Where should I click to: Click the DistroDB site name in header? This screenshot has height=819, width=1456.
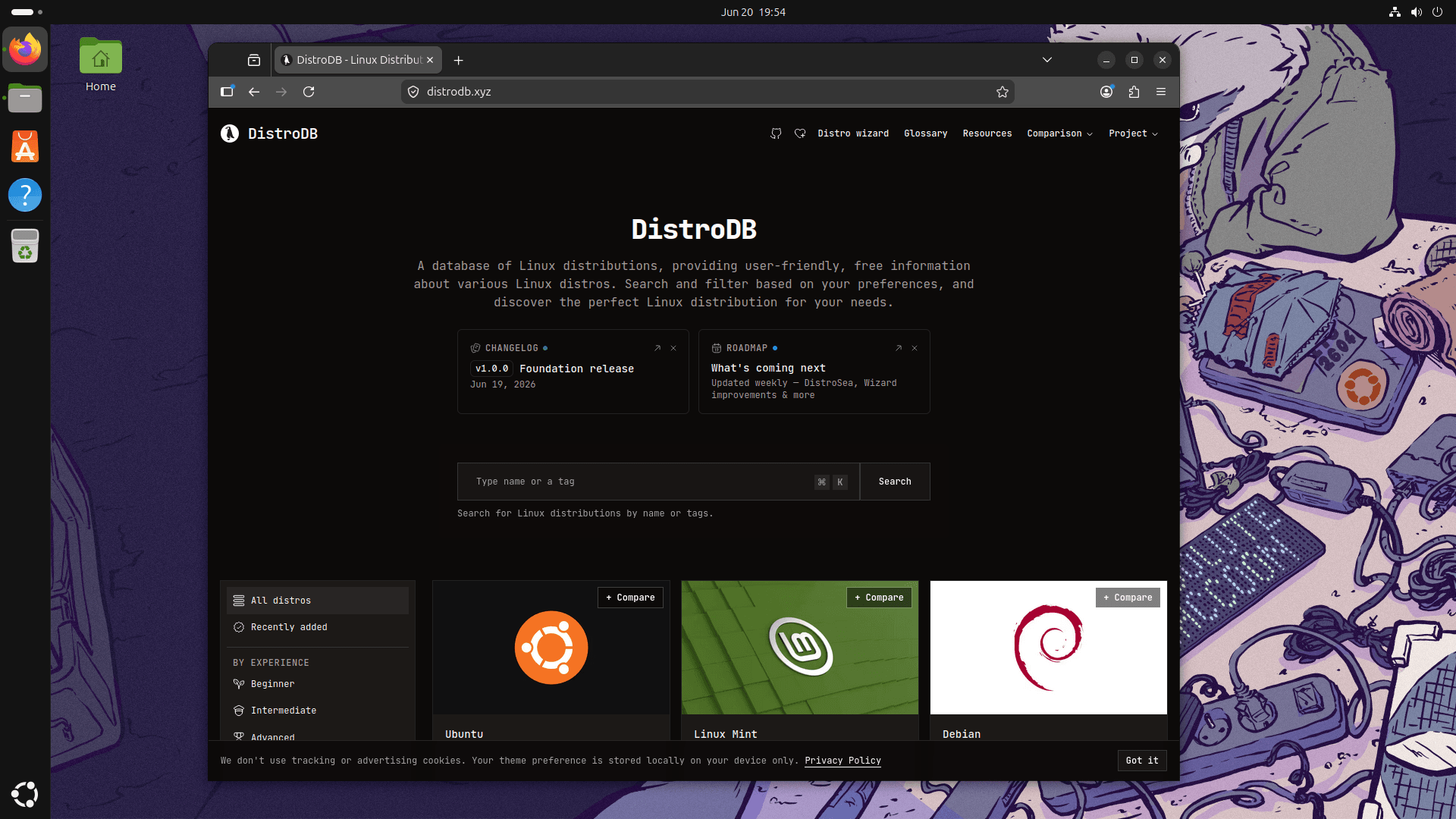283,133
